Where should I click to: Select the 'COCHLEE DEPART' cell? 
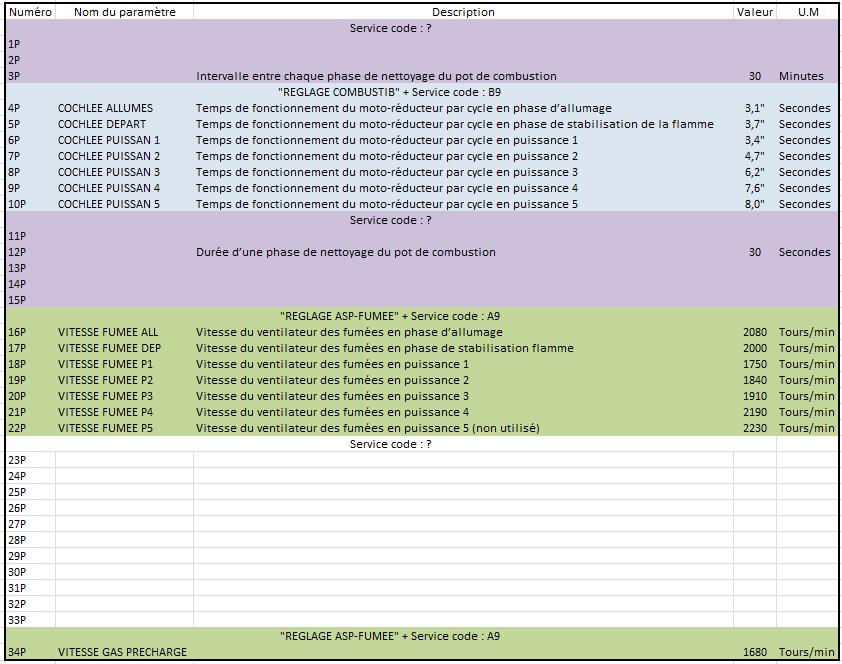pos(101,124)
